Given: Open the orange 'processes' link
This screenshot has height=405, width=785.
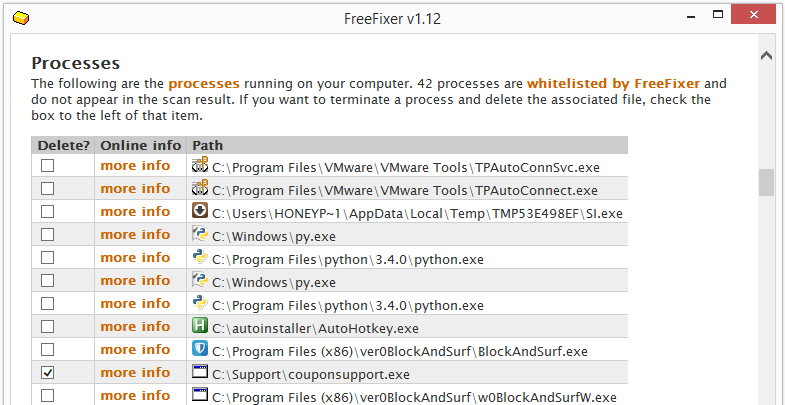Looking at the screenshot, I should pyautogui.click(x=204, y=84).
